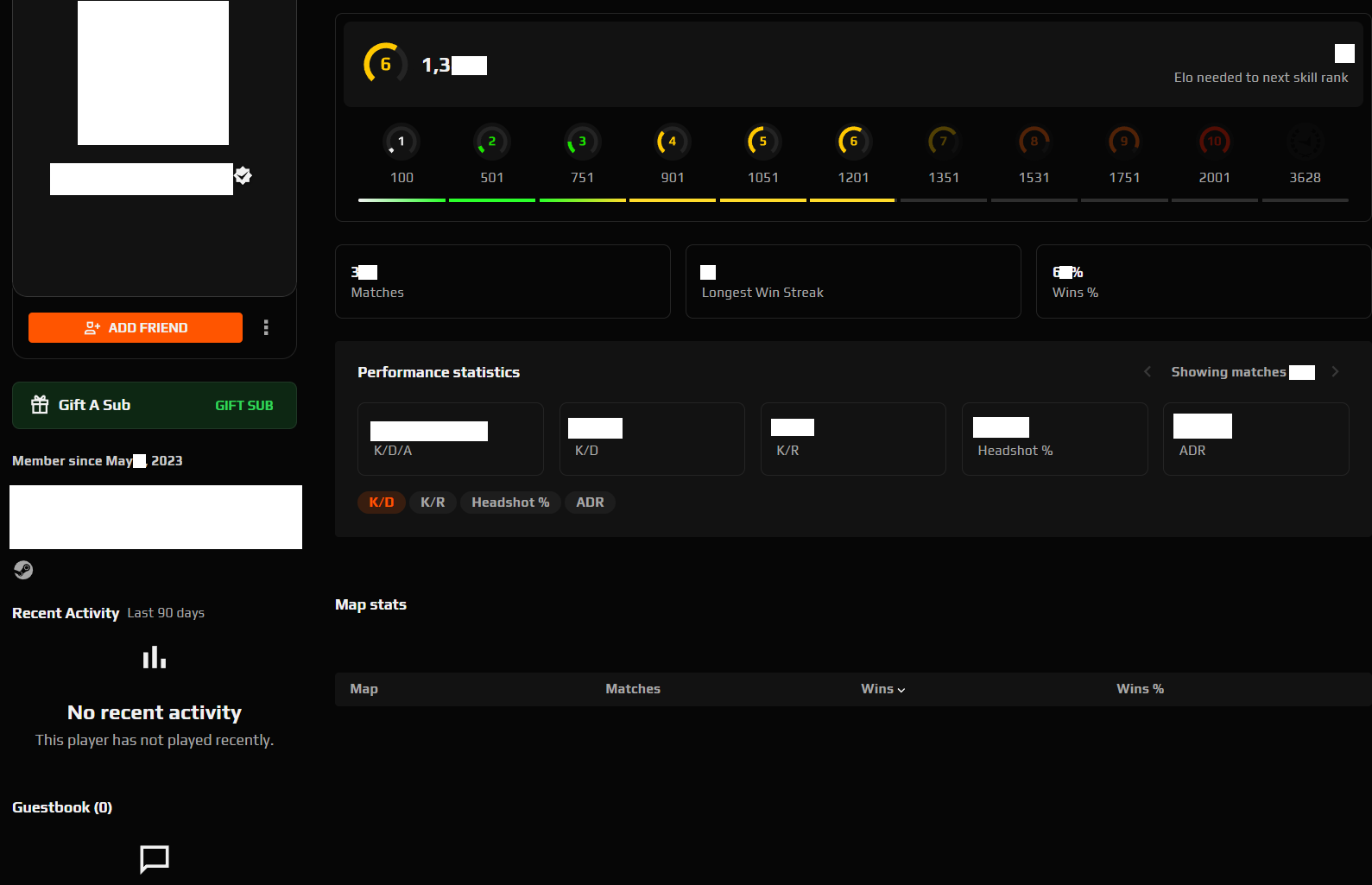Go to previous matches with left chevron
This screenshot has width=1372, height=885.
tap(1148, 372)
